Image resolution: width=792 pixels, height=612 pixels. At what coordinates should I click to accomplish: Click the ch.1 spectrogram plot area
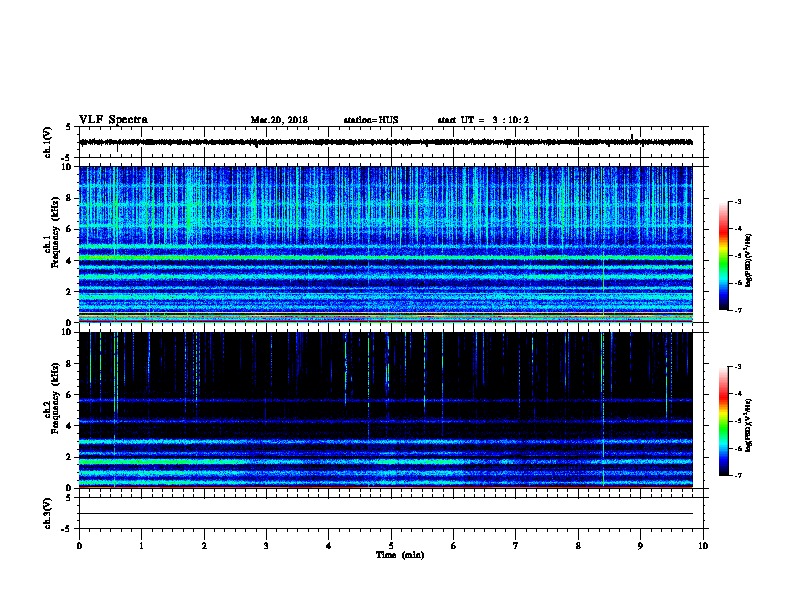point(386,244)
